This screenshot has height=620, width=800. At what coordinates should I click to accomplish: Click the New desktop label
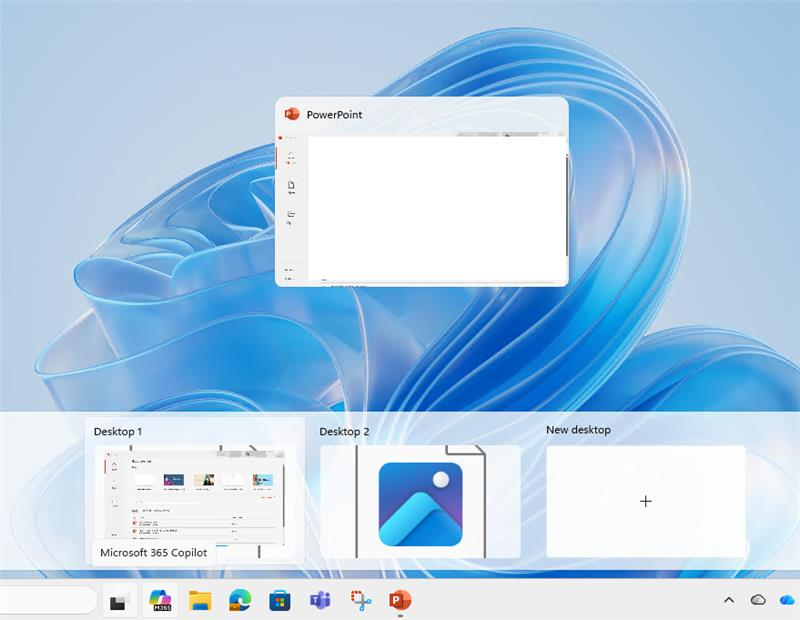[578, 430]
